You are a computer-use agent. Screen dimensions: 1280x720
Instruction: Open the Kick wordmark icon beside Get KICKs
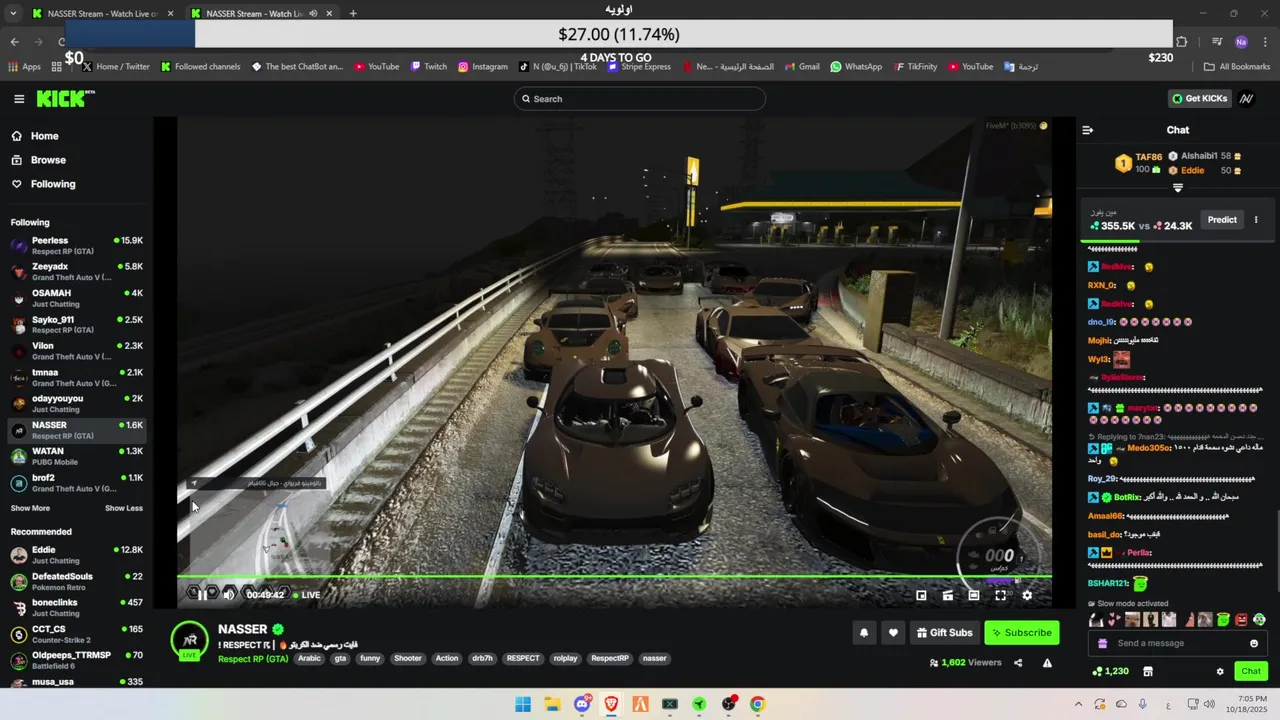[1246, 99]
